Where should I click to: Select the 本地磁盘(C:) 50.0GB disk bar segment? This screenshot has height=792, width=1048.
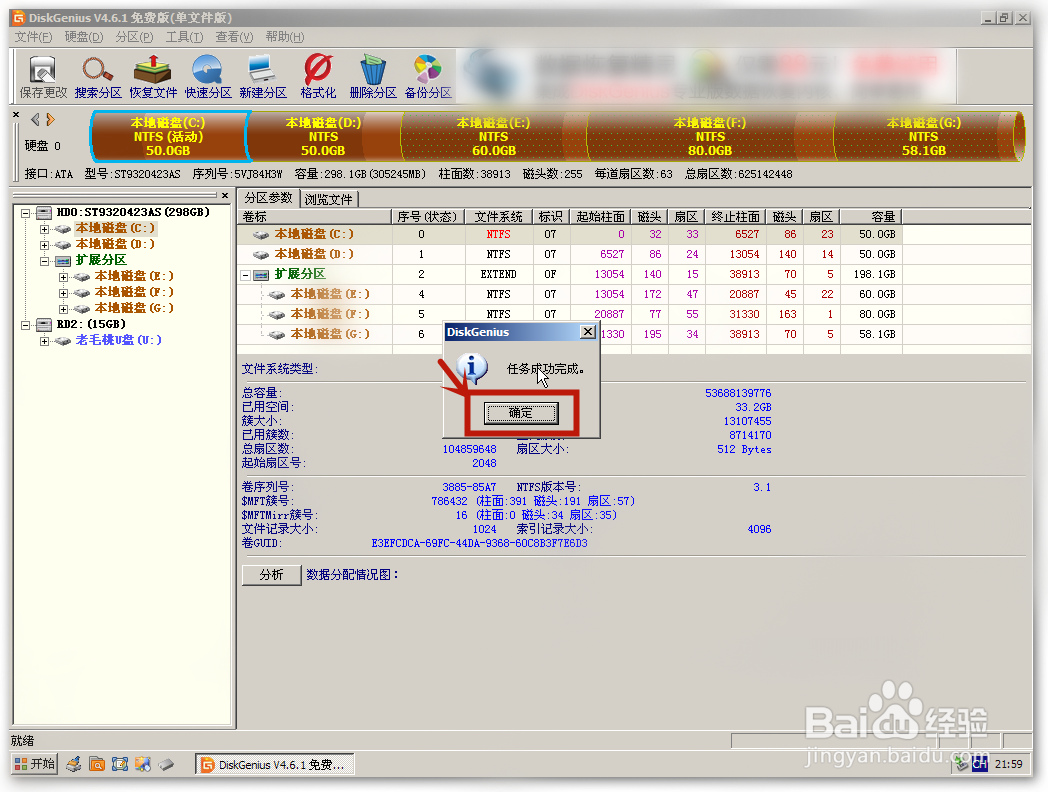tap(169, 136)
